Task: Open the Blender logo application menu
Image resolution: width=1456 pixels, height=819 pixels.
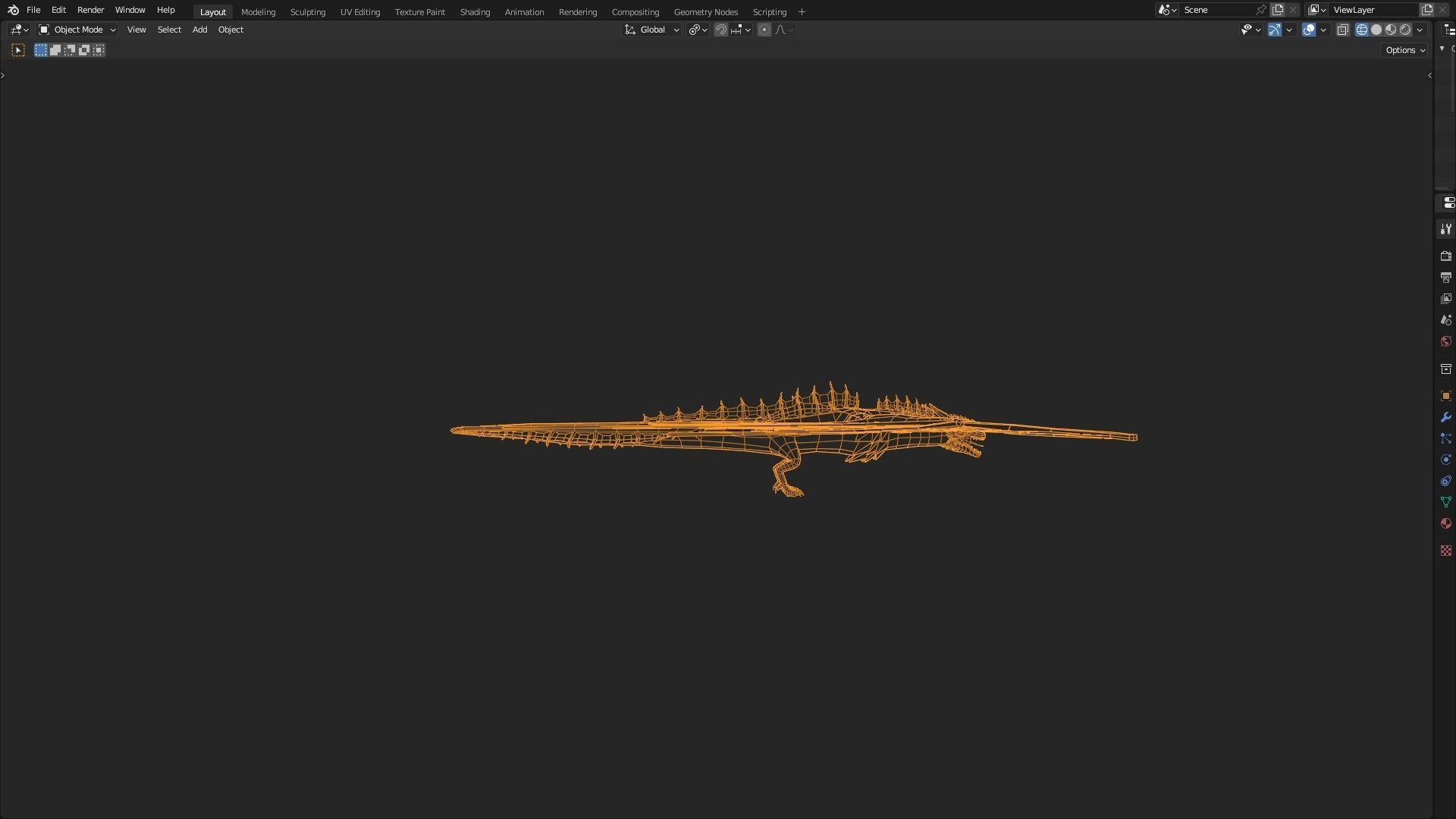Action: click(x=13, y=10)
